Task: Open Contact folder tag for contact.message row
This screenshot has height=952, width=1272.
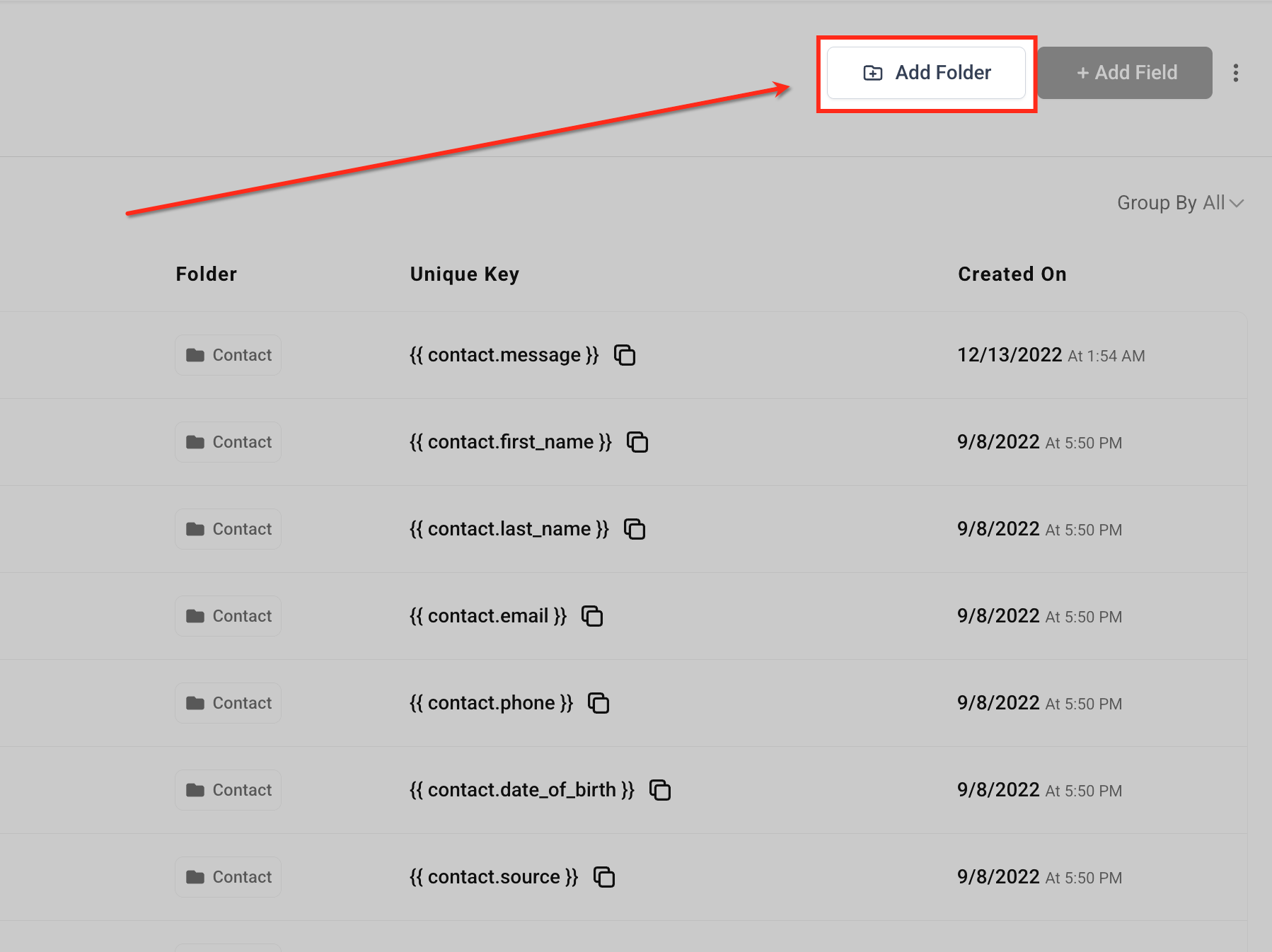Action: (228, 355)
